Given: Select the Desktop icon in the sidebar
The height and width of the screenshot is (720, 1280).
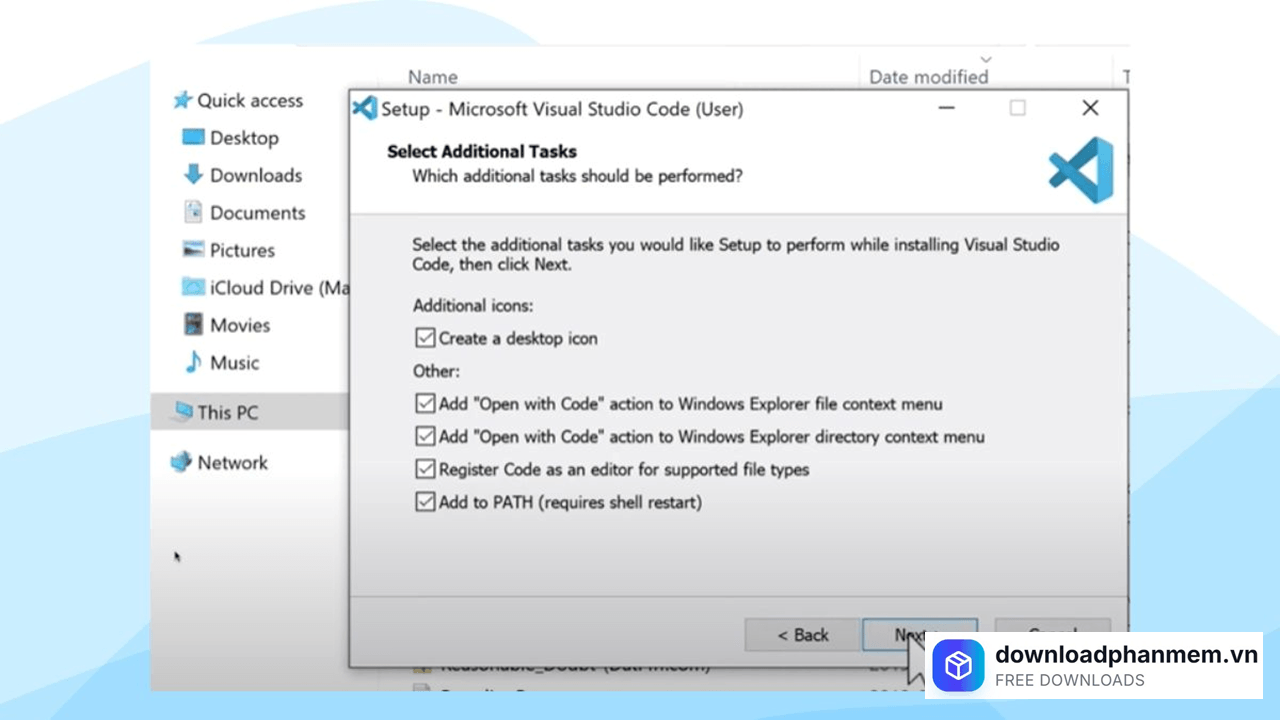Looking at the screenshot, I should click(x=193, y=138).
